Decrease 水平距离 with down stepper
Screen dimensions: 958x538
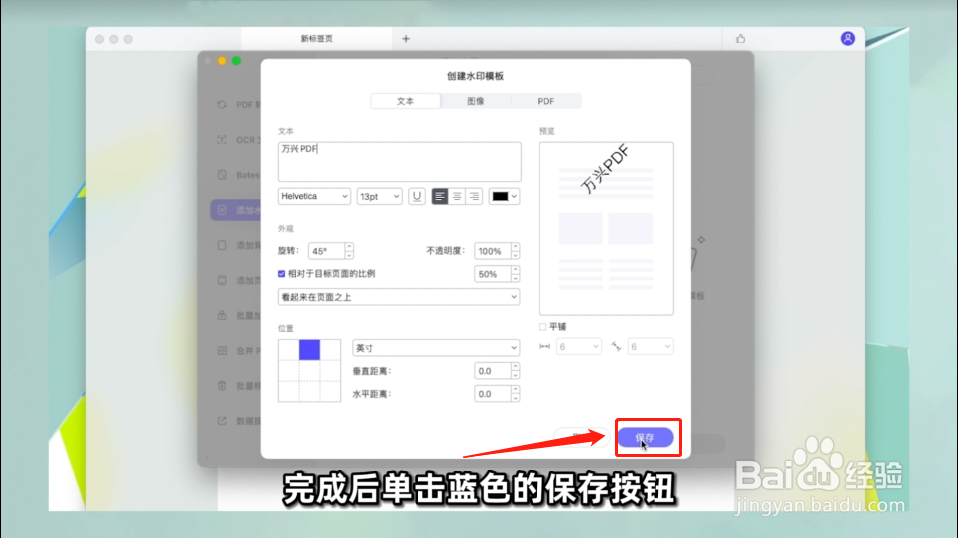pos(516,398)
